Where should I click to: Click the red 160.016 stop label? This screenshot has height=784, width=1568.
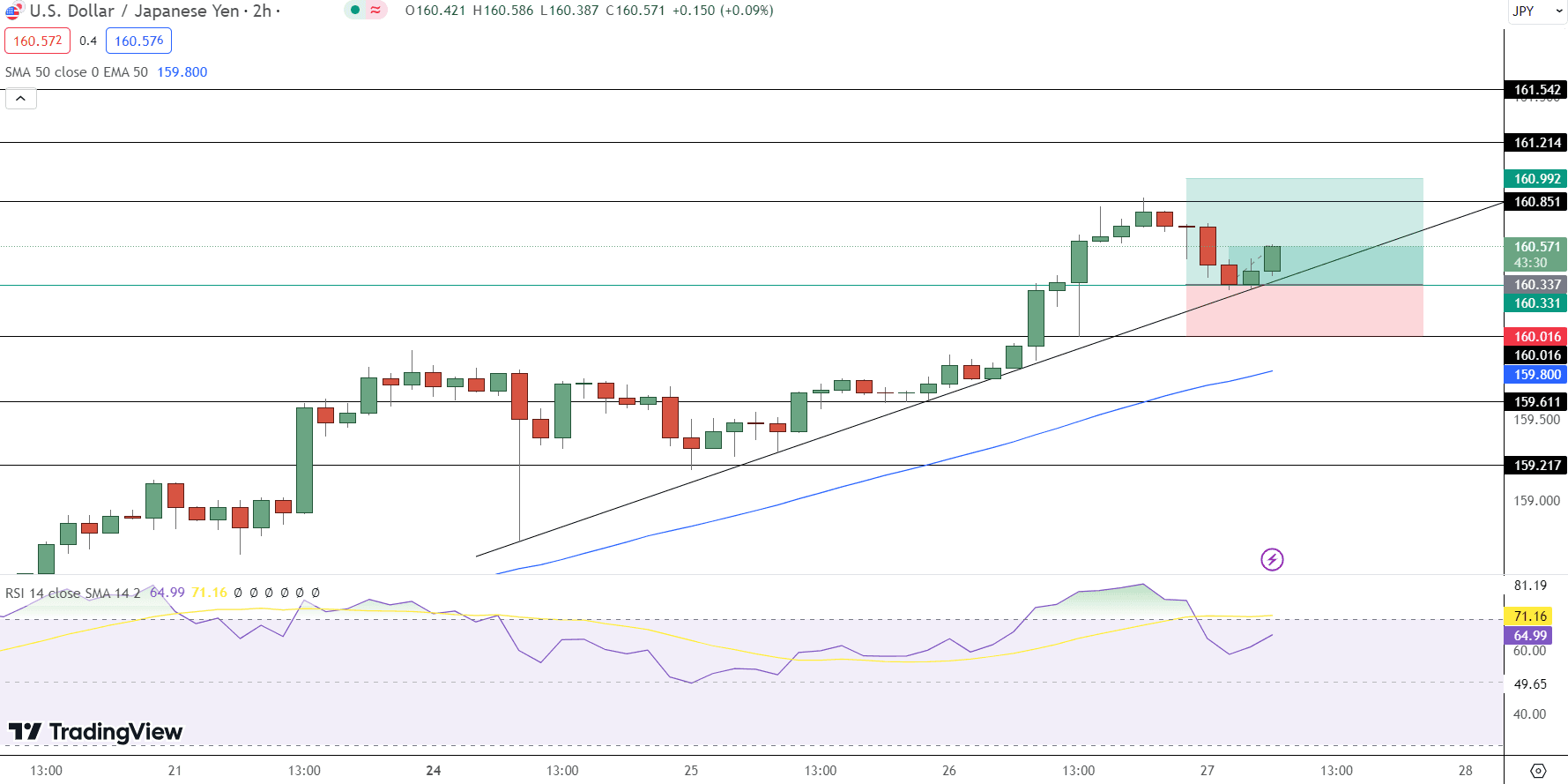coord(1535,337)
